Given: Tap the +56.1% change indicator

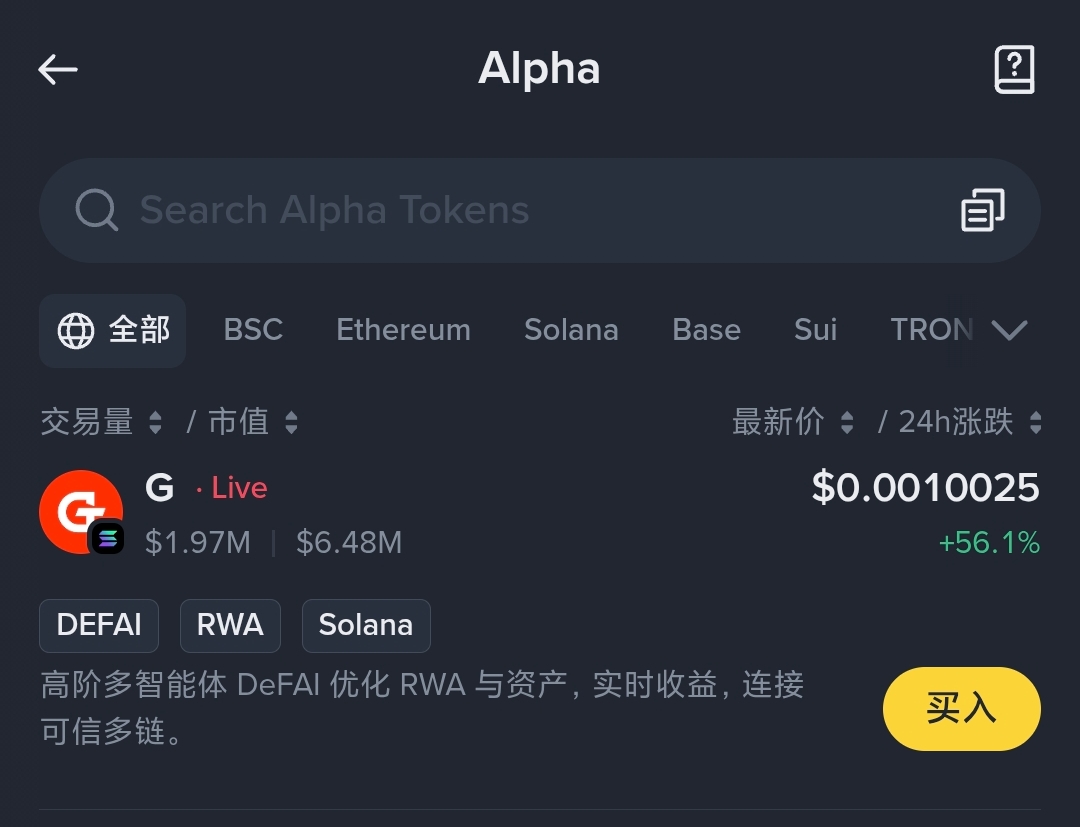Looking at the screenshot, I should [x=989, y=541].
